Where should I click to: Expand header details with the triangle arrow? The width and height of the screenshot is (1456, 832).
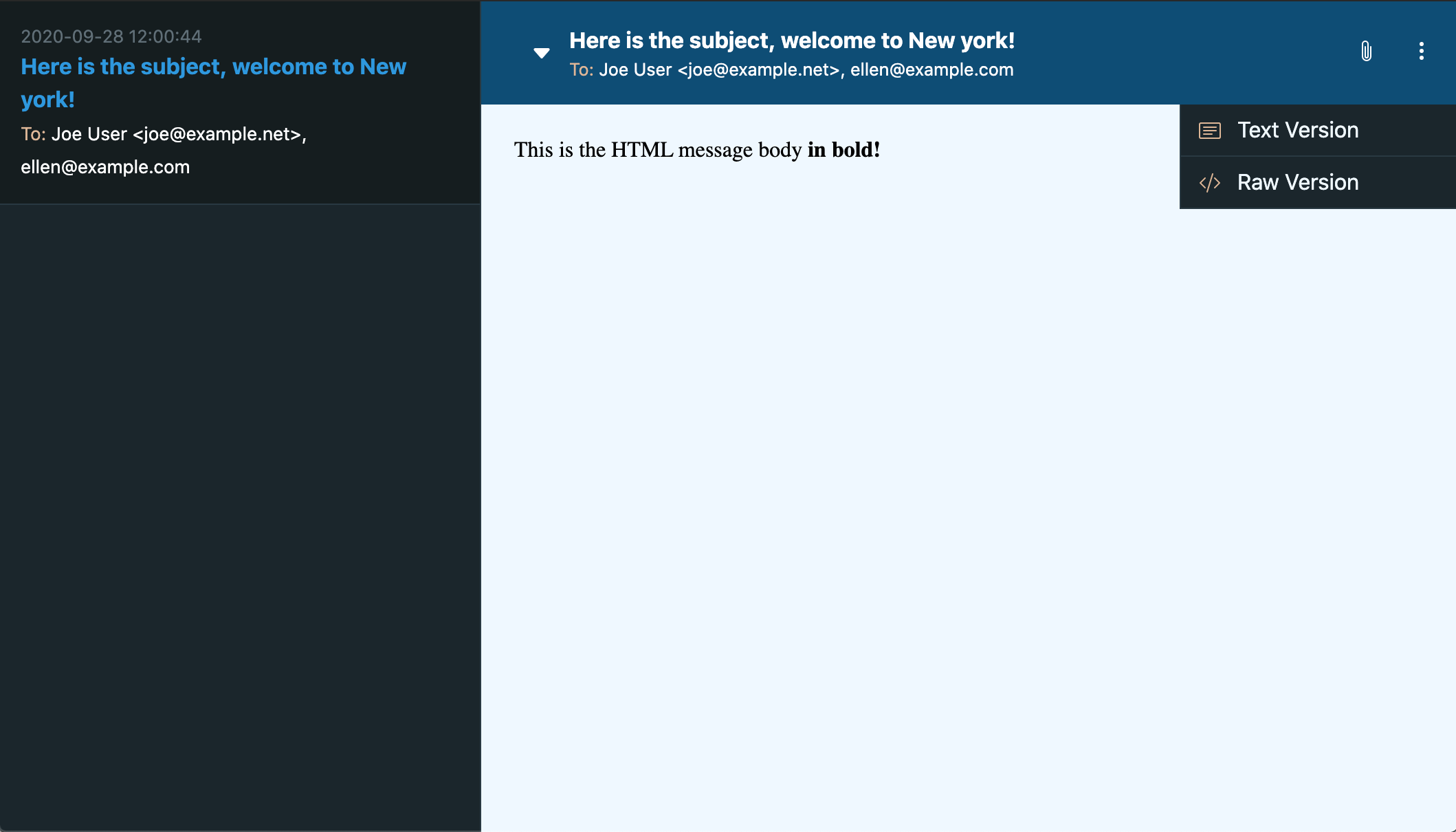(x=542, y=53)
